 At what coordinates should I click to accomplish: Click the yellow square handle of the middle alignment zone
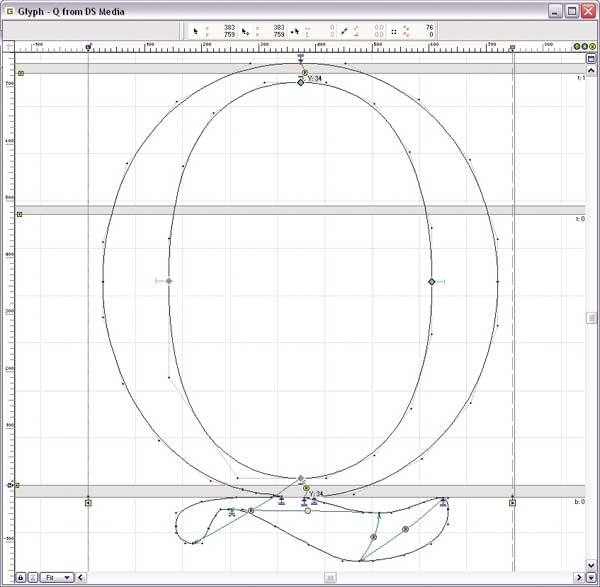[20, 214]
